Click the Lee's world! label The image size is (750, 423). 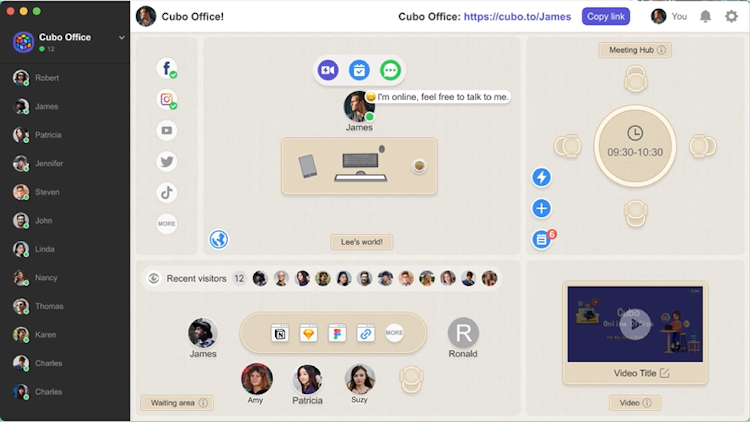(x=362, y=242)
